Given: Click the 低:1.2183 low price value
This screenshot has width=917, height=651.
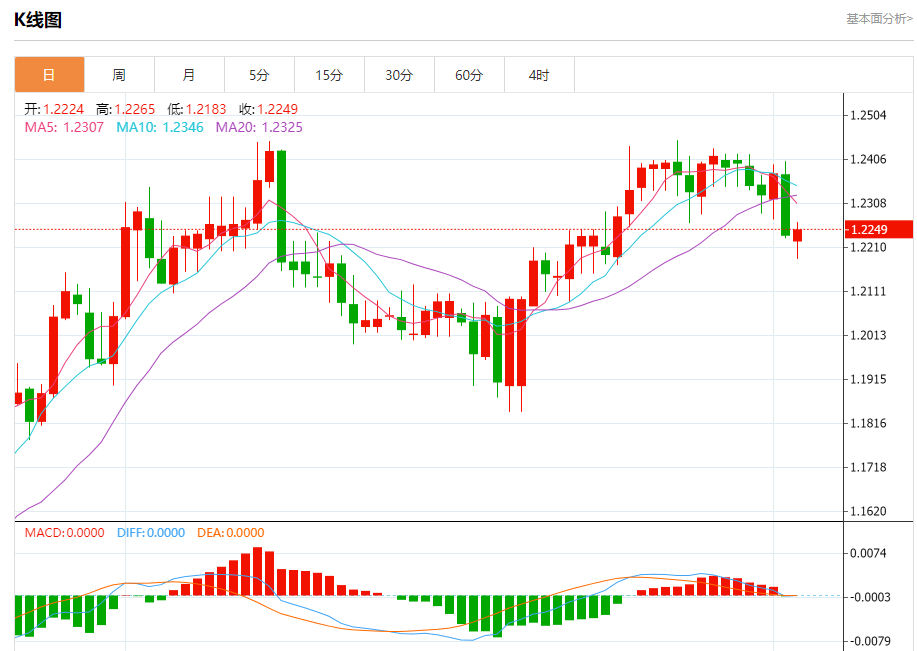Looking at the screenshot, I should (x=196, y=109).
